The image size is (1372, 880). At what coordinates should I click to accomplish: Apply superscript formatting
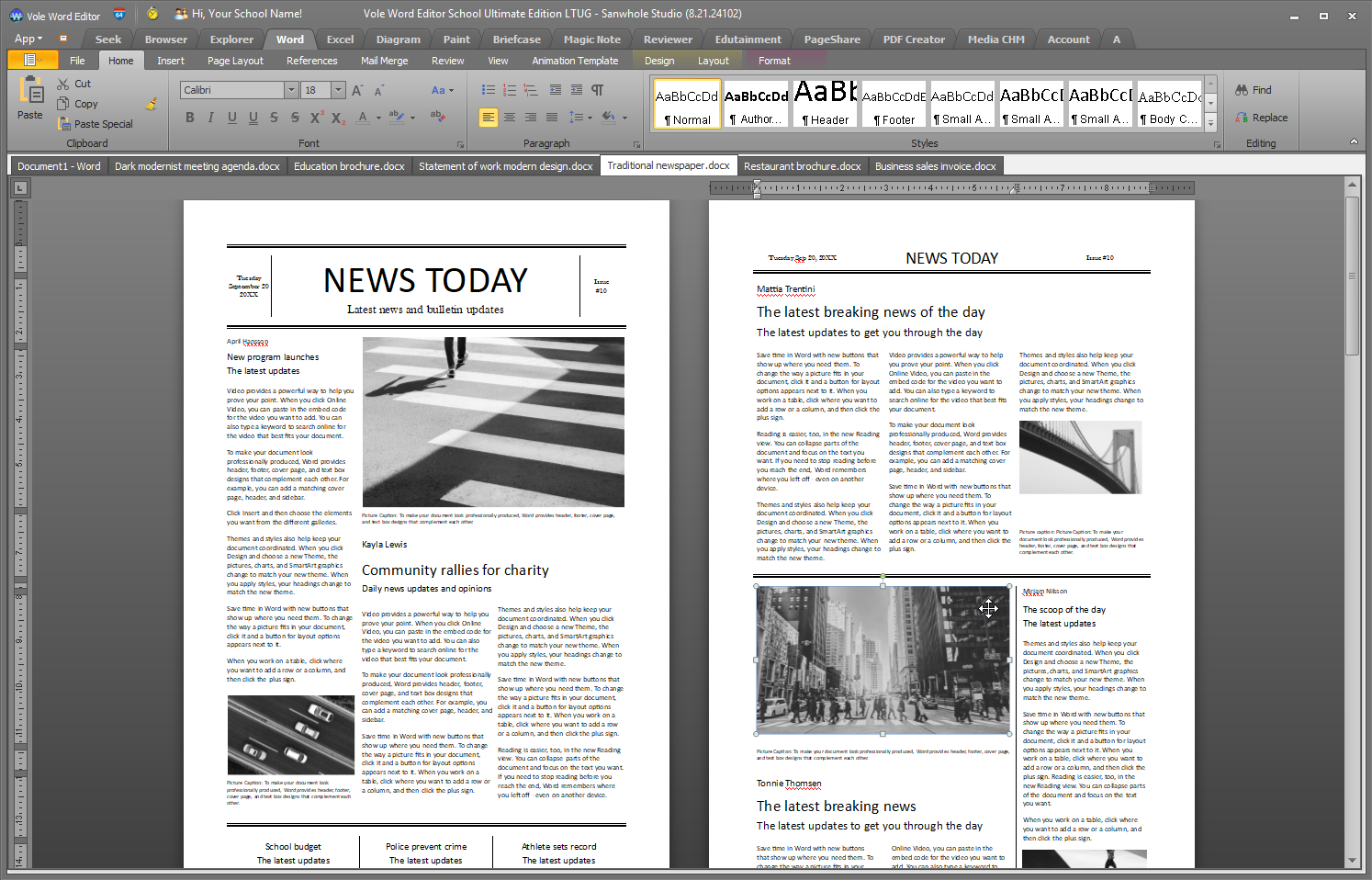coord(317,118)
